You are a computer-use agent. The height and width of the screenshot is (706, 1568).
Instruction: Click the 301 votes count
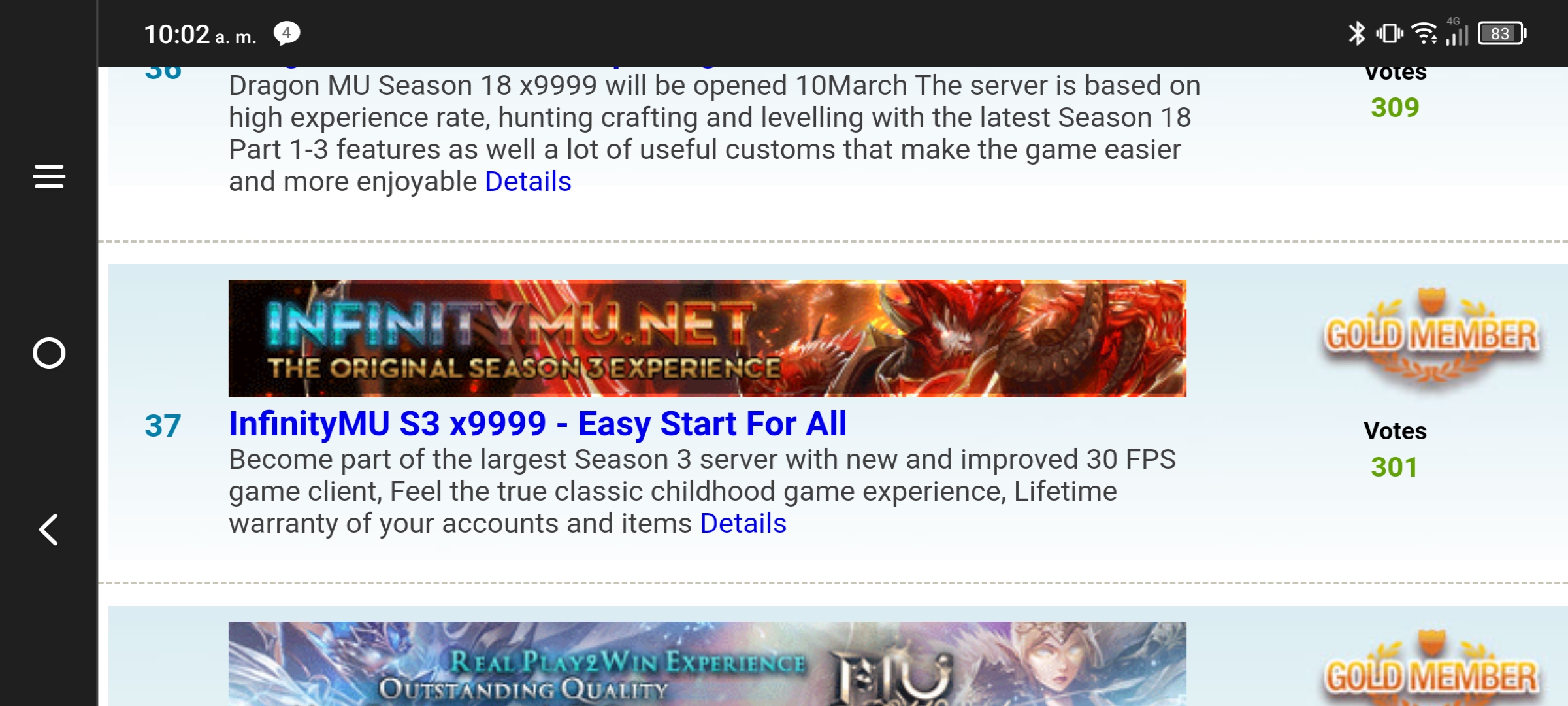(1394, 467)
